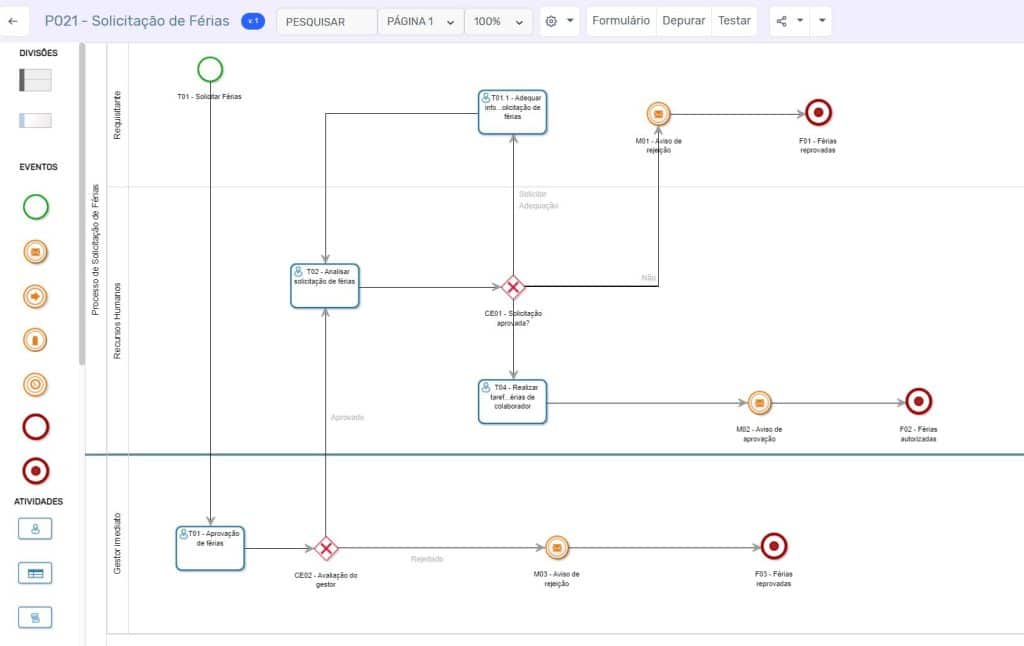
Task: Open the 100% zoom dropdown
Action: (498, 21)
